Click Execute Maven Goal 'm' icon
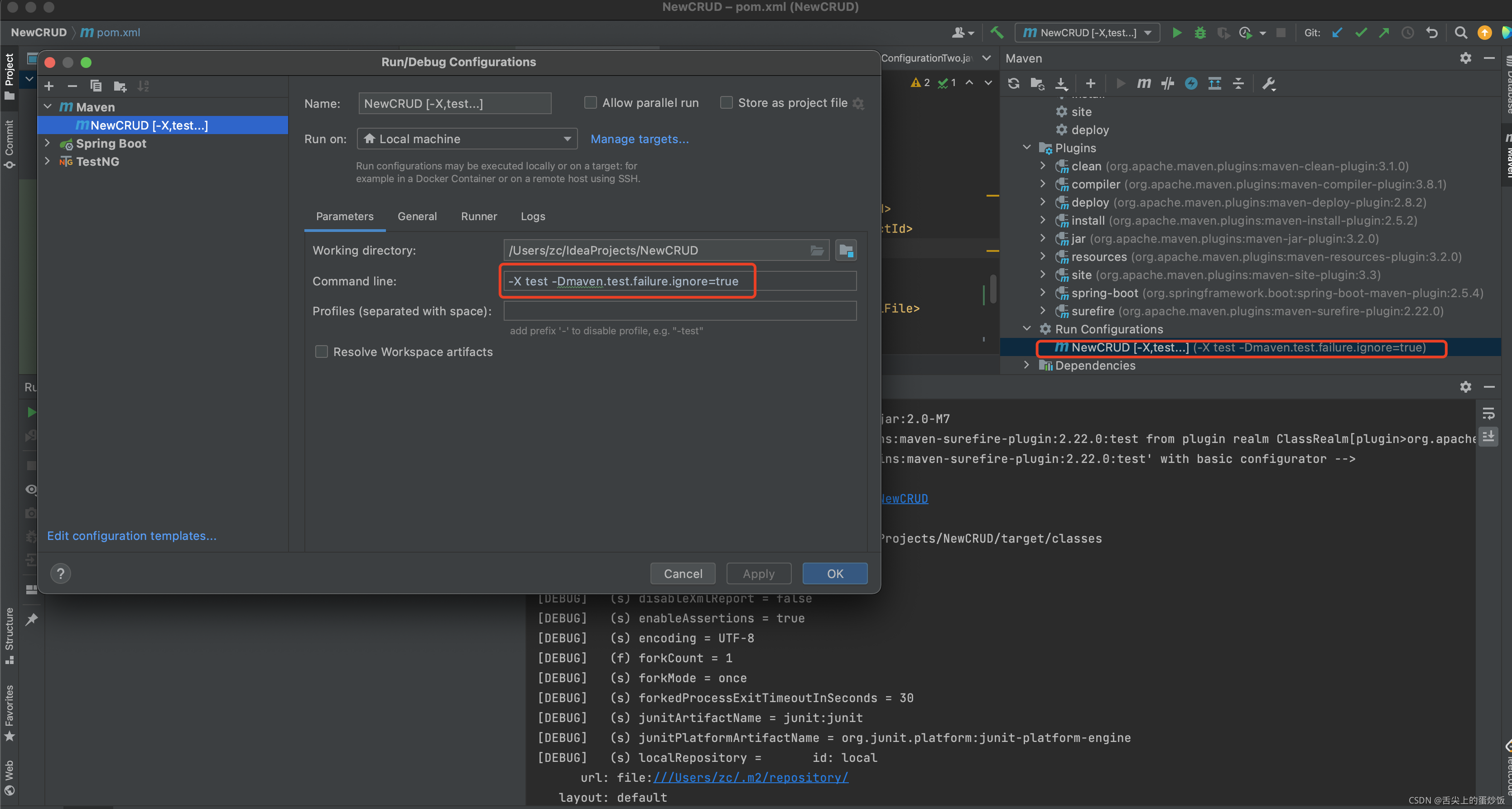 click(1143, 83)
